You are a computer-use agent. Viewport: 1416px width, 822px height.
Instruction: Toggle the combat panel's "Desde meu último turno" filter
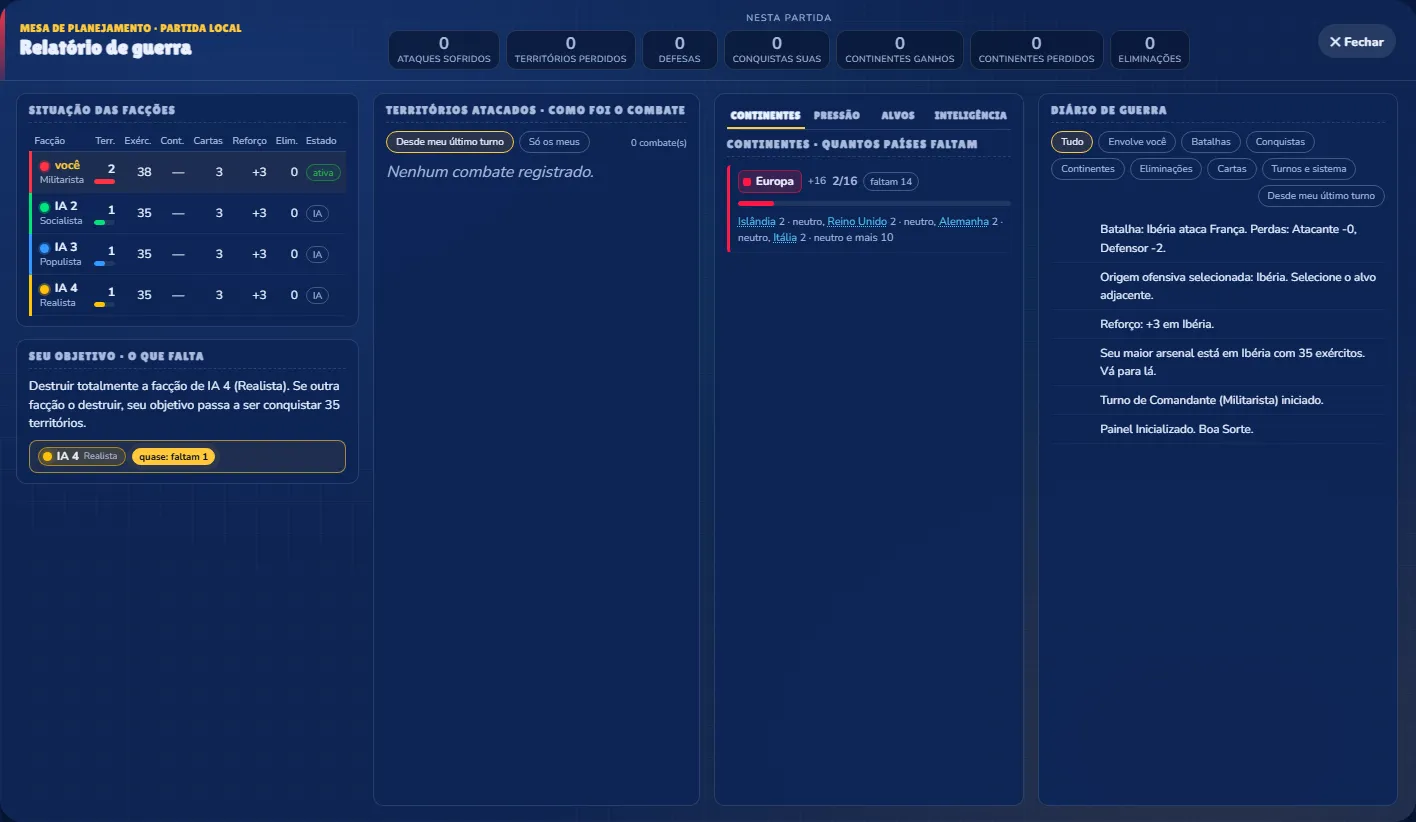[450, 142]
